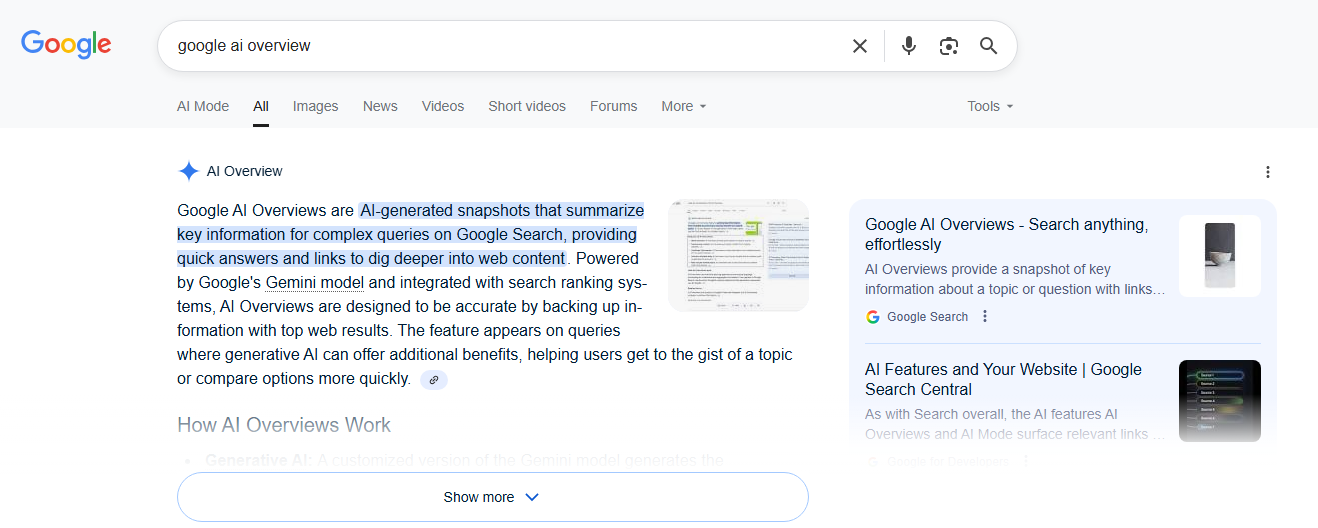Open Search by image camera icon
1318x528 pixels.
pyautogui.click(x=949, y=46)
